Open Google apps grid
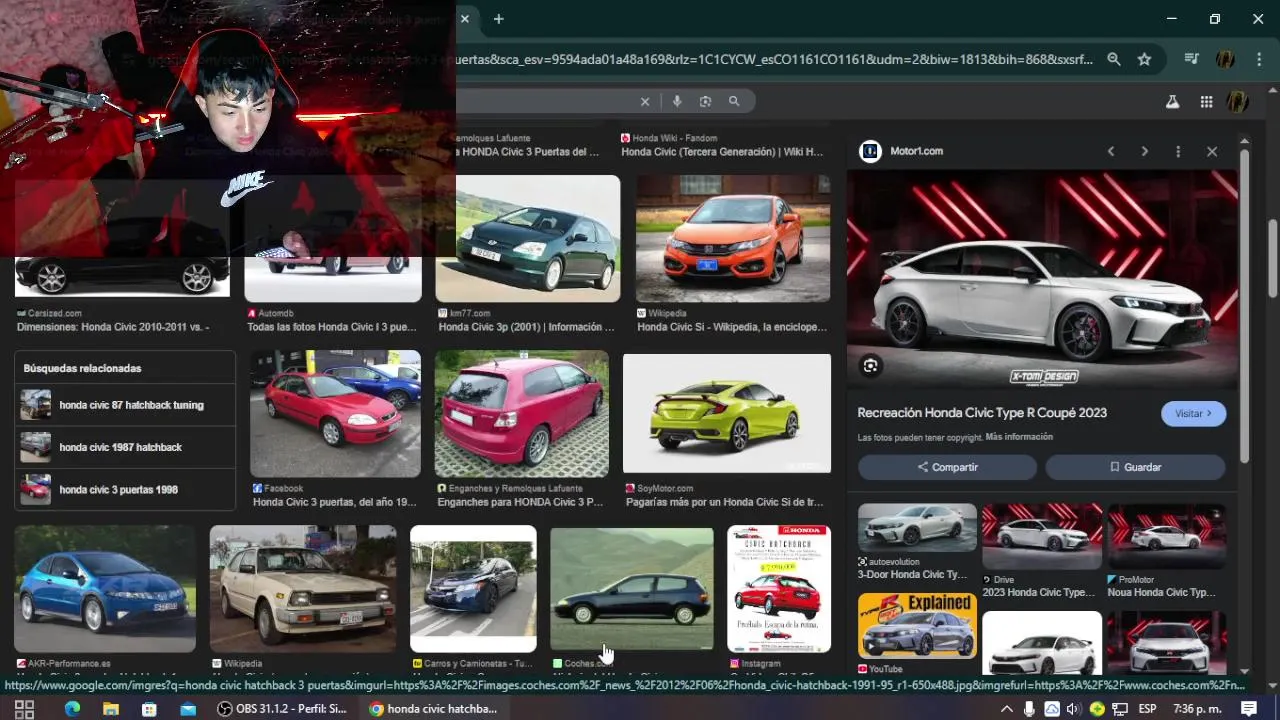This screenshot has width=1280, height=720. pos(1207,102)
